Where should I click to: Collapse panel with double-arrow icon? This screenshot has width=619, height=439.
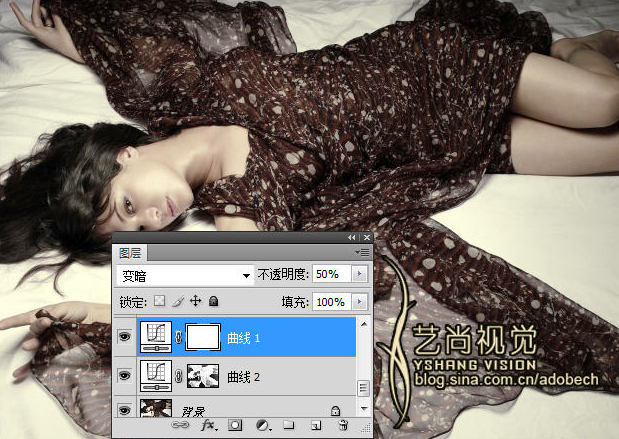[351, 237]
